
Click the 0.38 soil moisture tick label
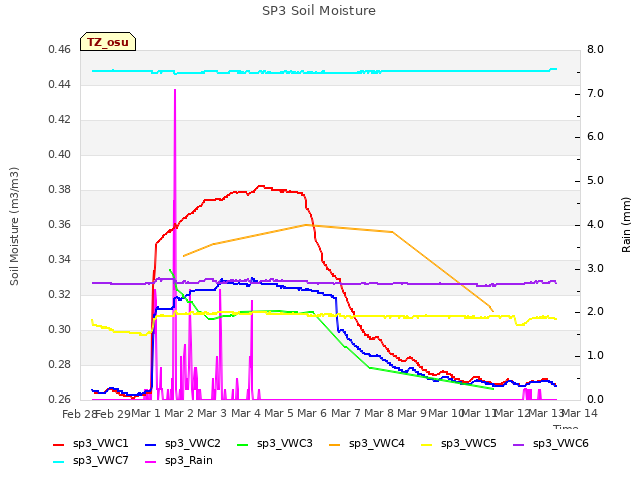click(60, 190)
